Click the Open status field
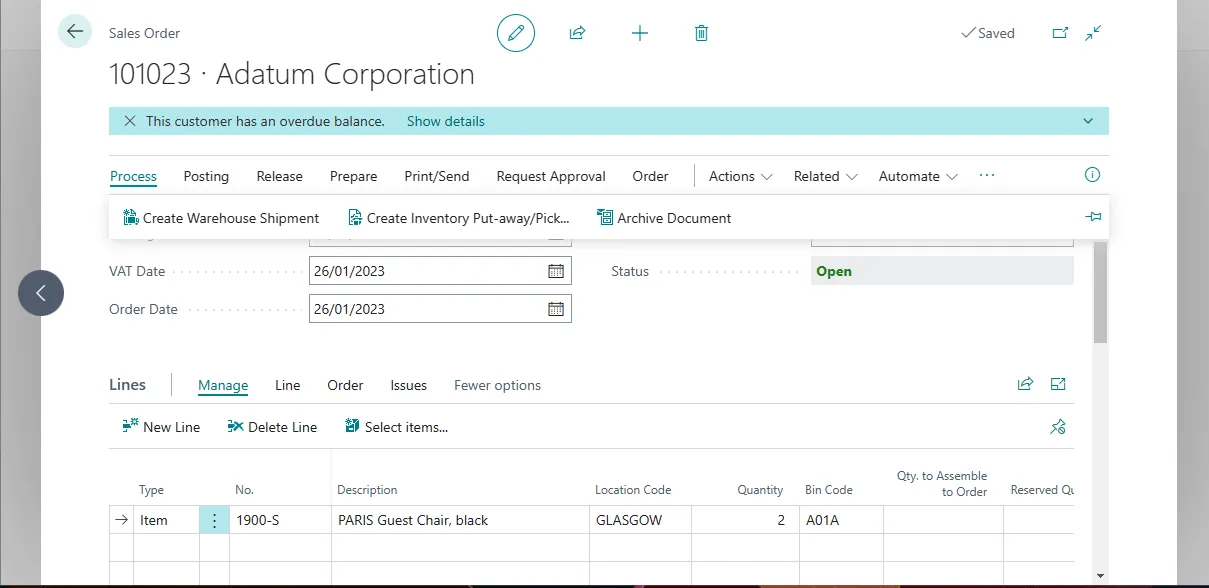 coord(942,271)
